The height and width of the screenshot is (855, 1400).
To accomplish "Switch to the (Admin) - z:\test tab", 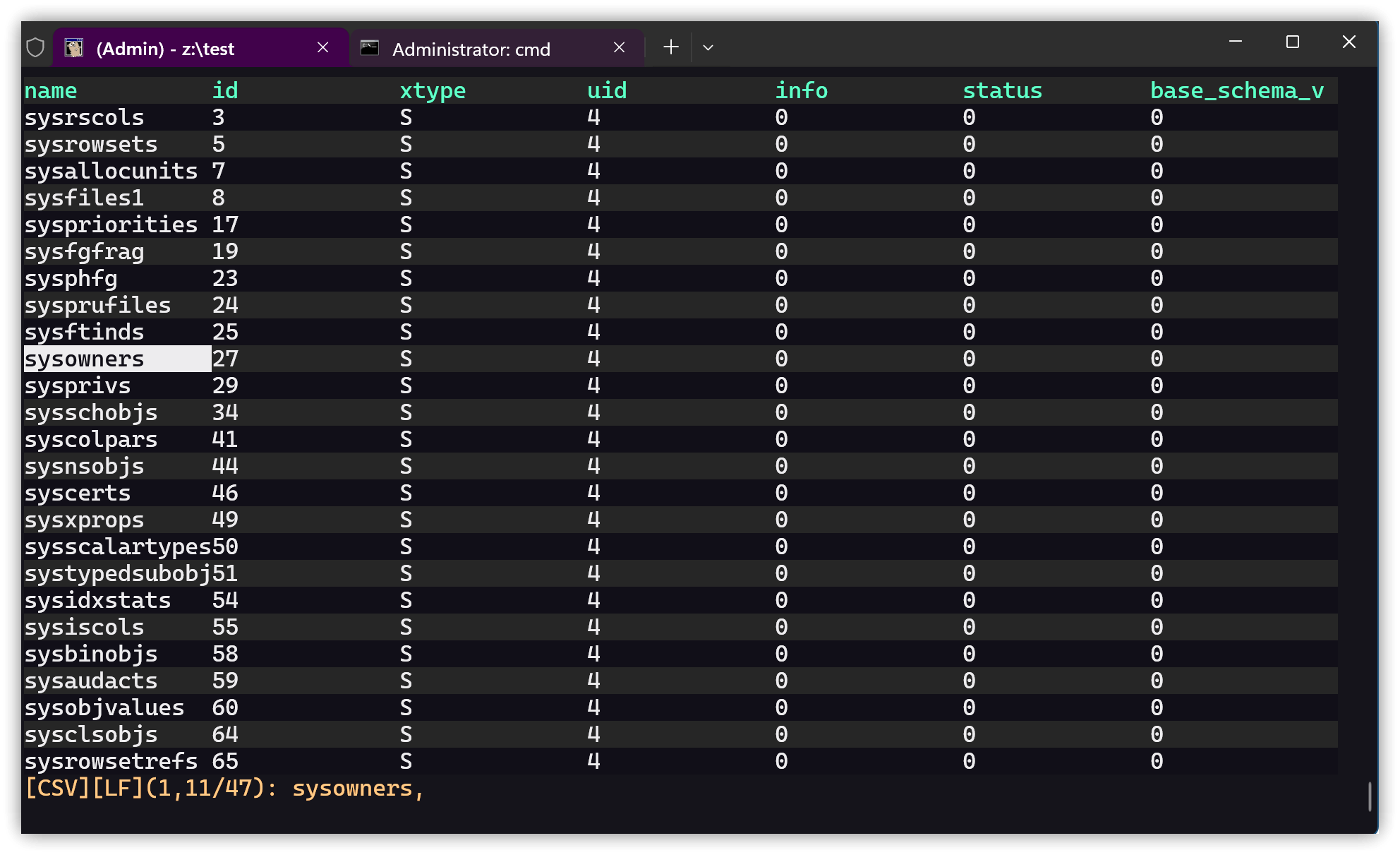I will point(201,48).
